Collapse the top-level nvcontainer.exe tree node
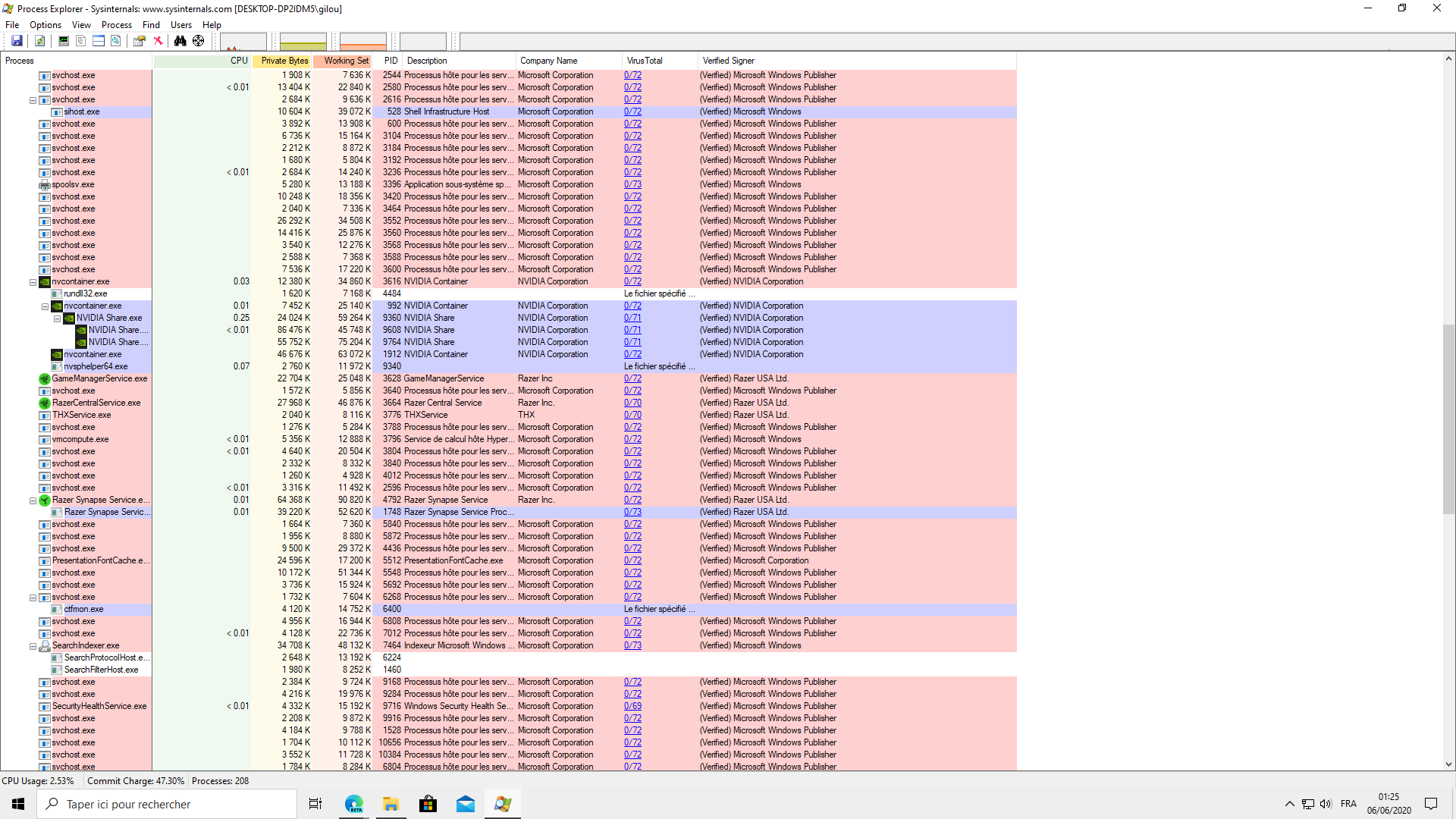The image size is (1456, 819). (x=33, y=282)
